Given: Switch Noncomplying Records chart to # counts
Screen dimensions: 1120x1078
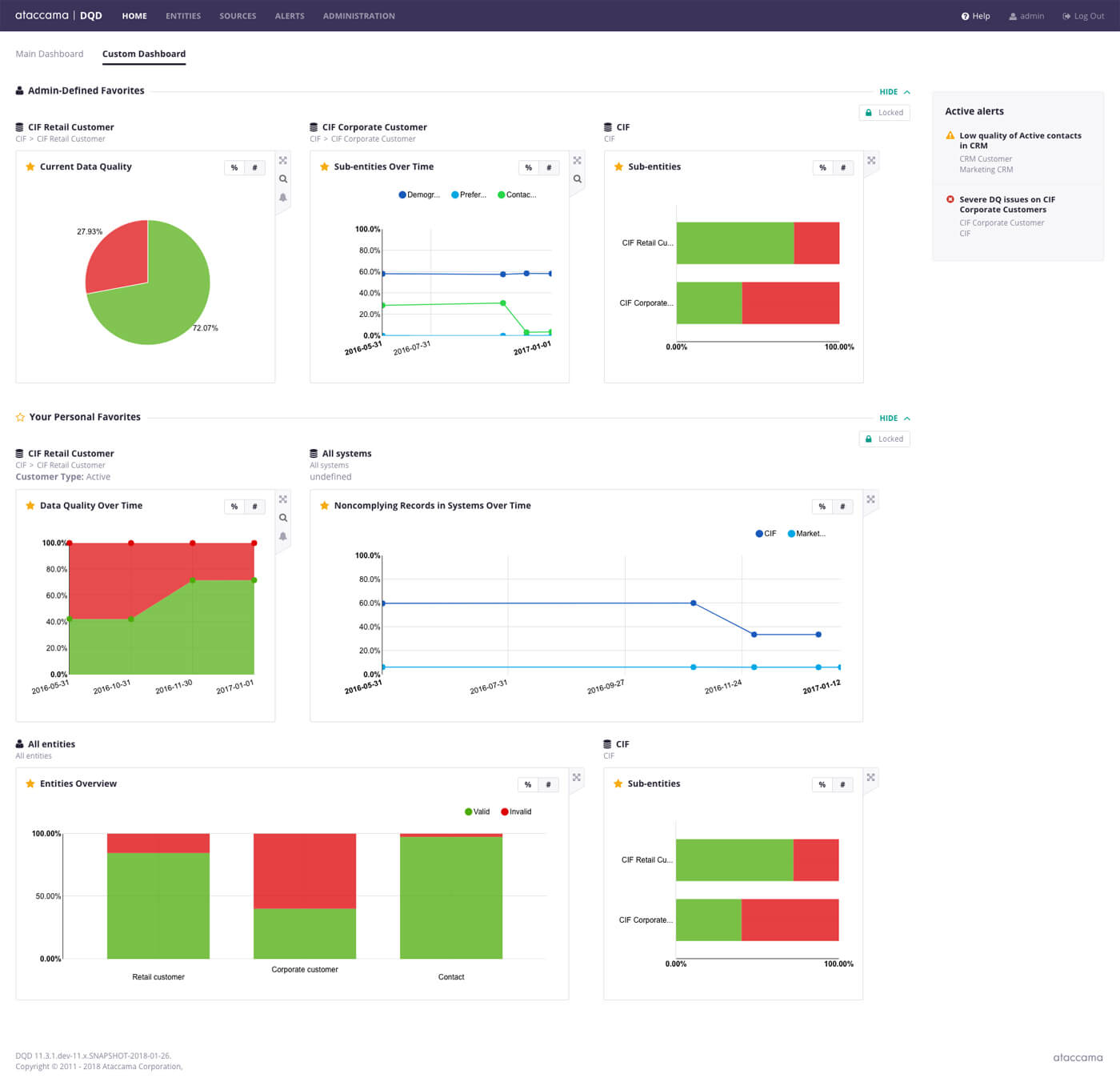Looking at the screenshot, I should [x=843, y=507].
